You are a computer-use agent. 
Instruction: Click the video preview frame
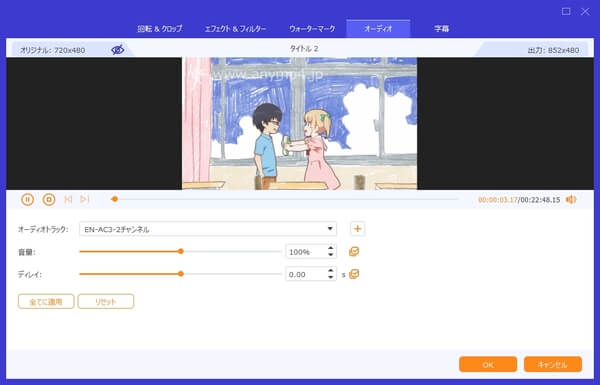(x=299, y=124)
